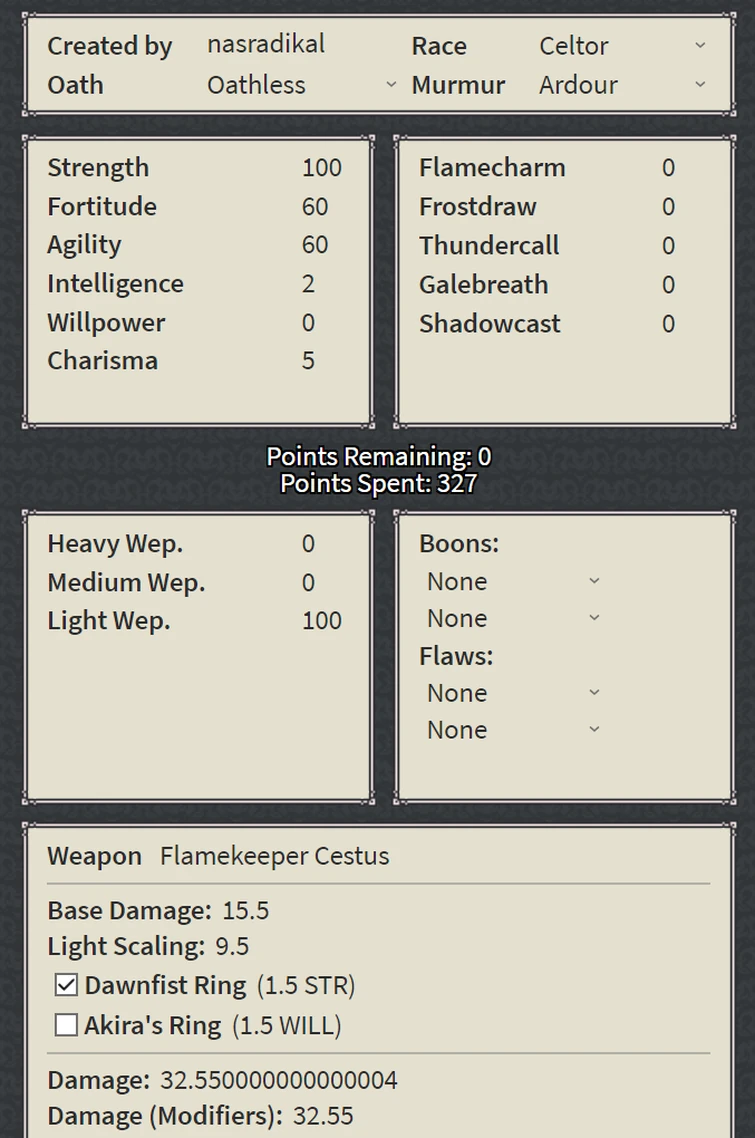Expand the first Flaws dropdown
This screenshot has width=755, height=1138.
click(x=595, y=692)
